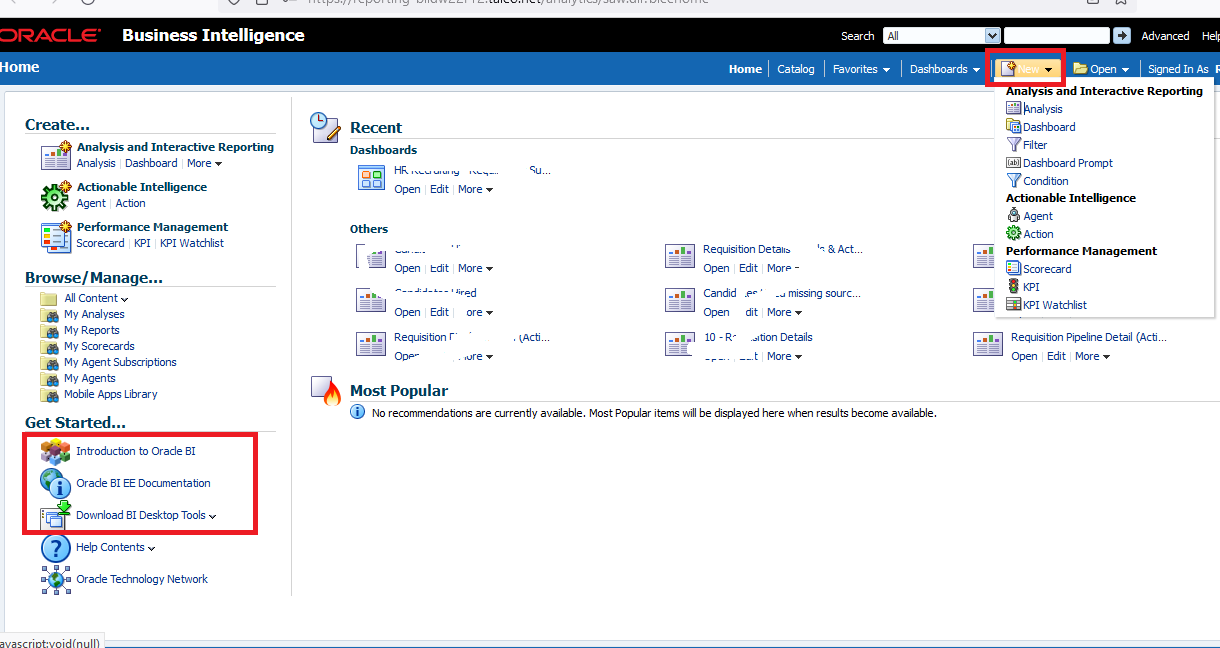This screenshot has height=648, width=1220.
Task: Click the Most Popular flame icon
Action: [x=325, y=390]
